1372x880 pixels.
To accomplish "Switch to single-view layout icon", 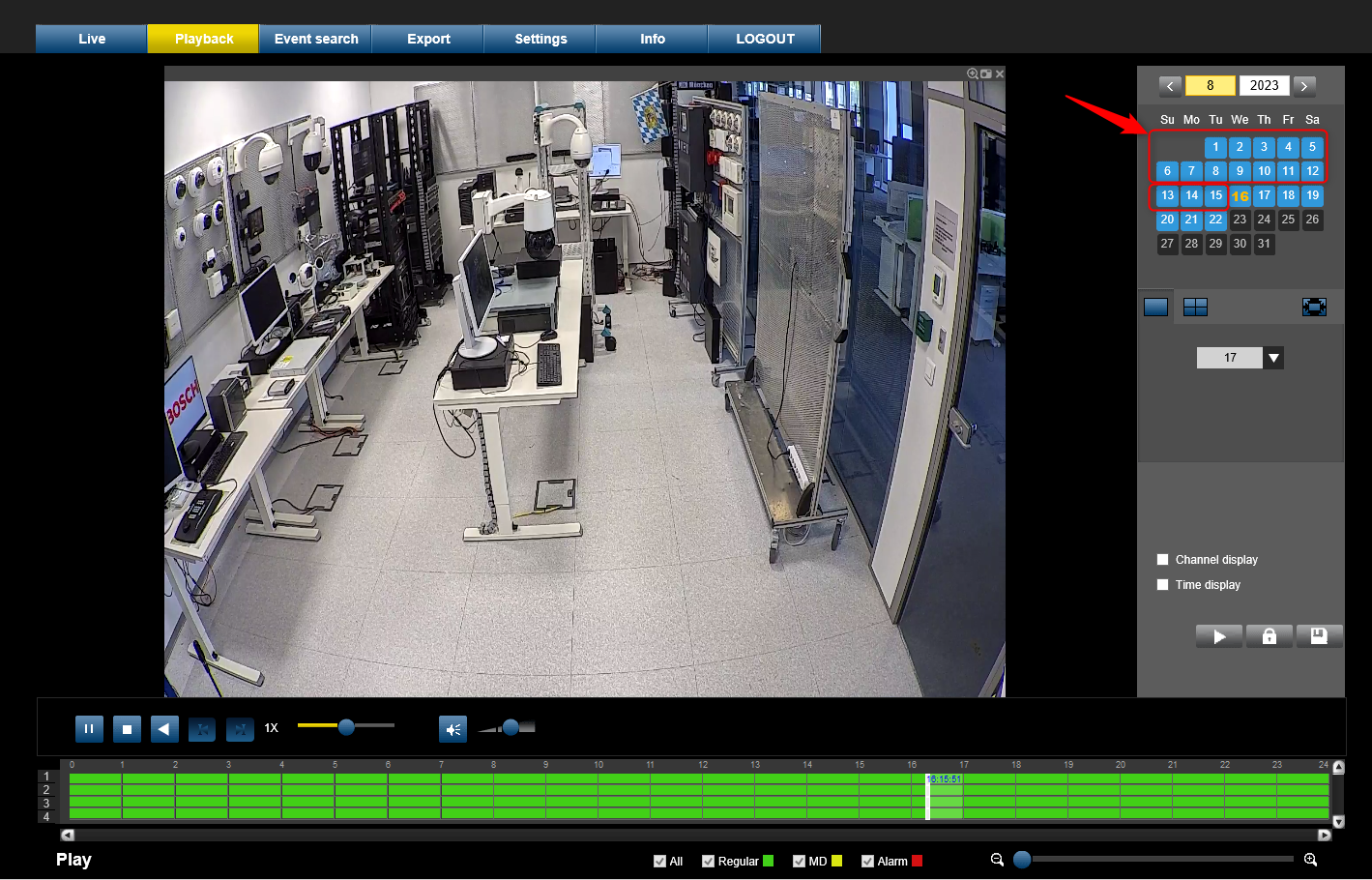I will coord(1155,308).
